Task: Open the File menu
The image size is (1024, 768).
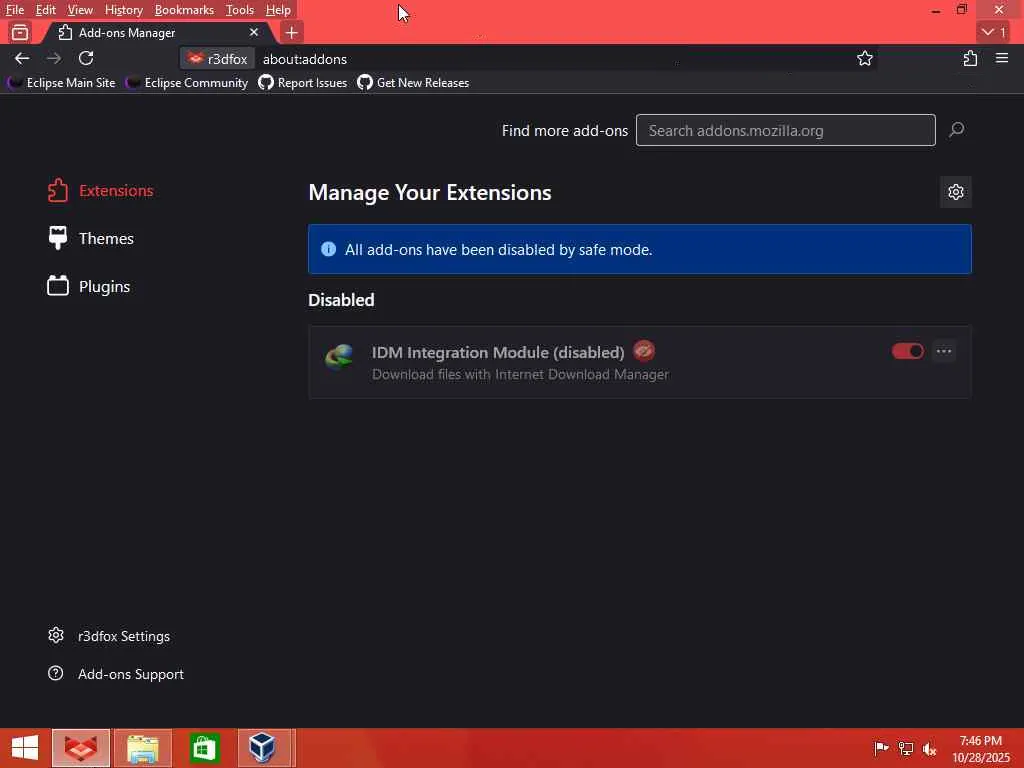Action: (14, 10)
